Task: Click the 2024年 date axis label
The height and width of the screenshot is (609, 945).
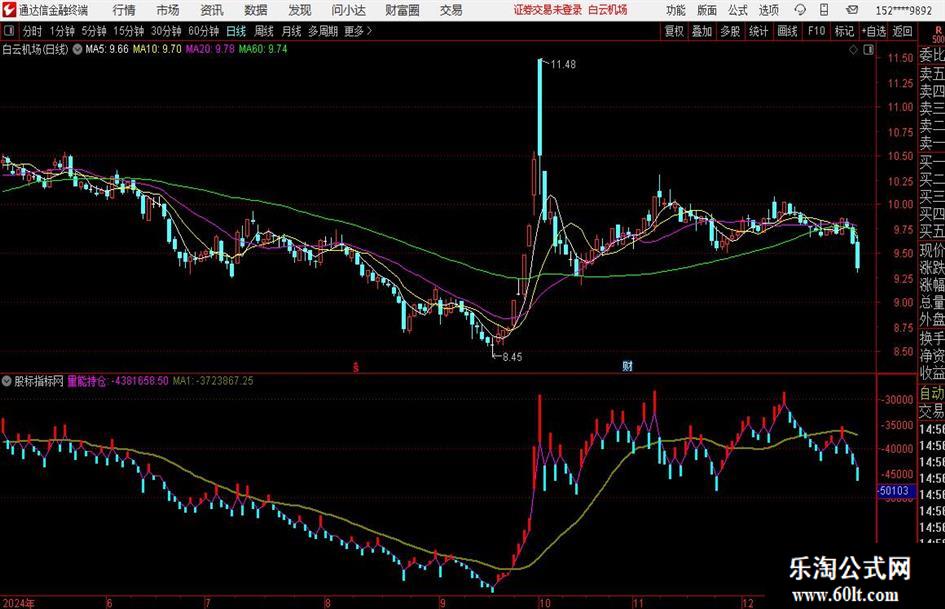Action: pos(19,602)
